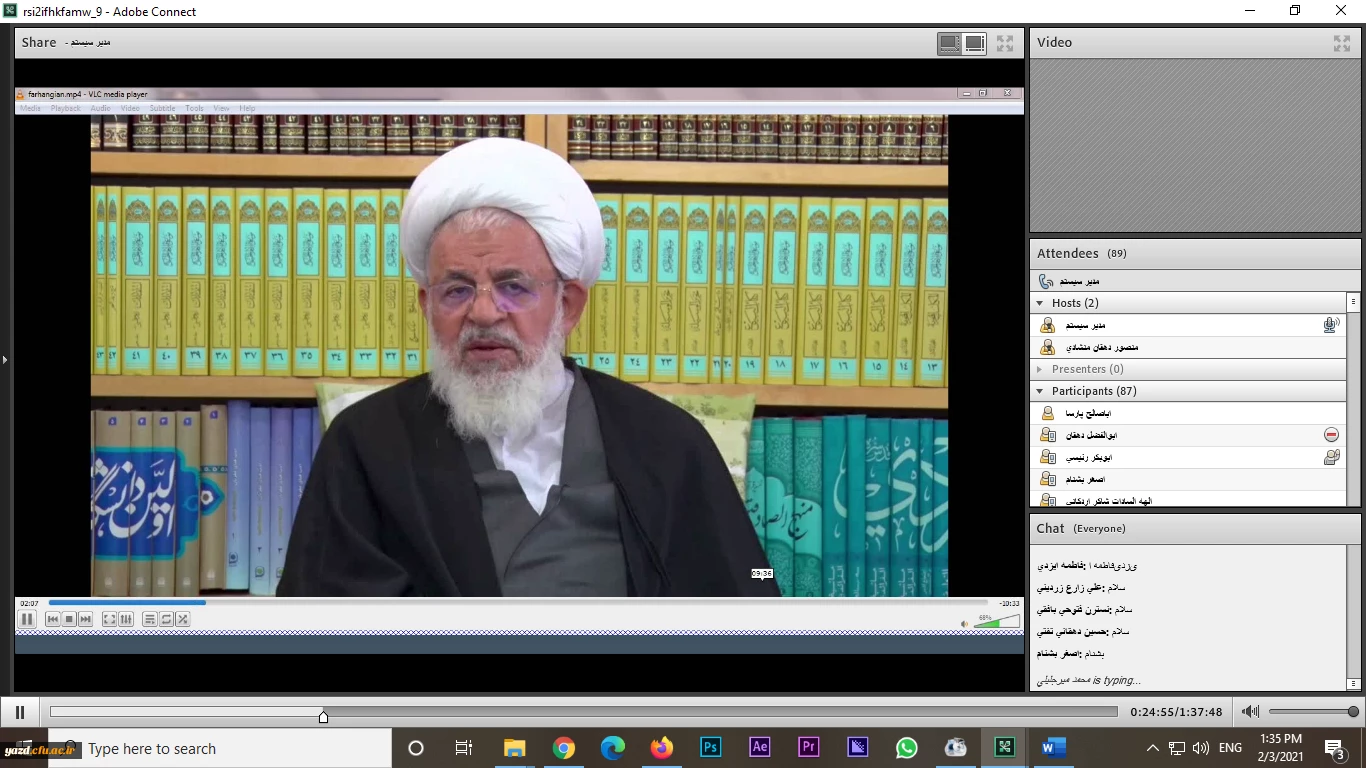1366x768 pixels.
Task: Switch to the second Share layout view
Action: [975, 43]
